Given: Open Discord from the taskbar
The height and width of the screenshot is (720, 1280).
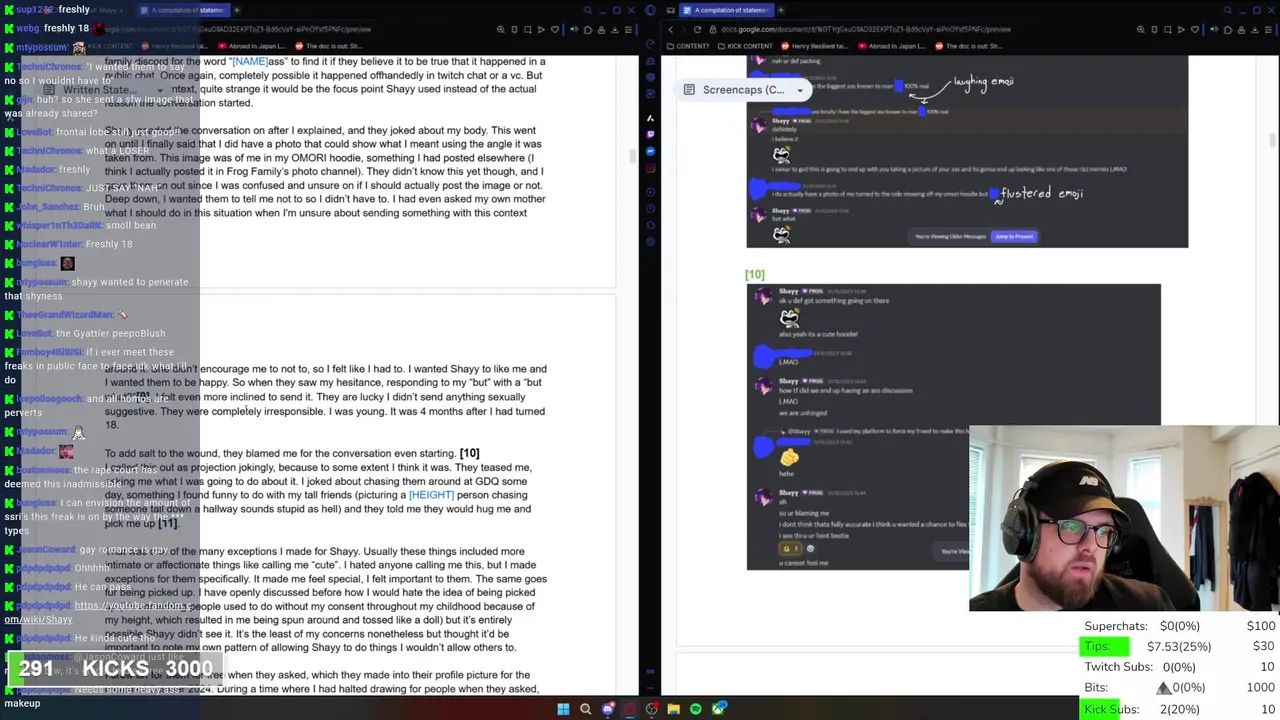Looking at the screenshot, I should [608, 709].
